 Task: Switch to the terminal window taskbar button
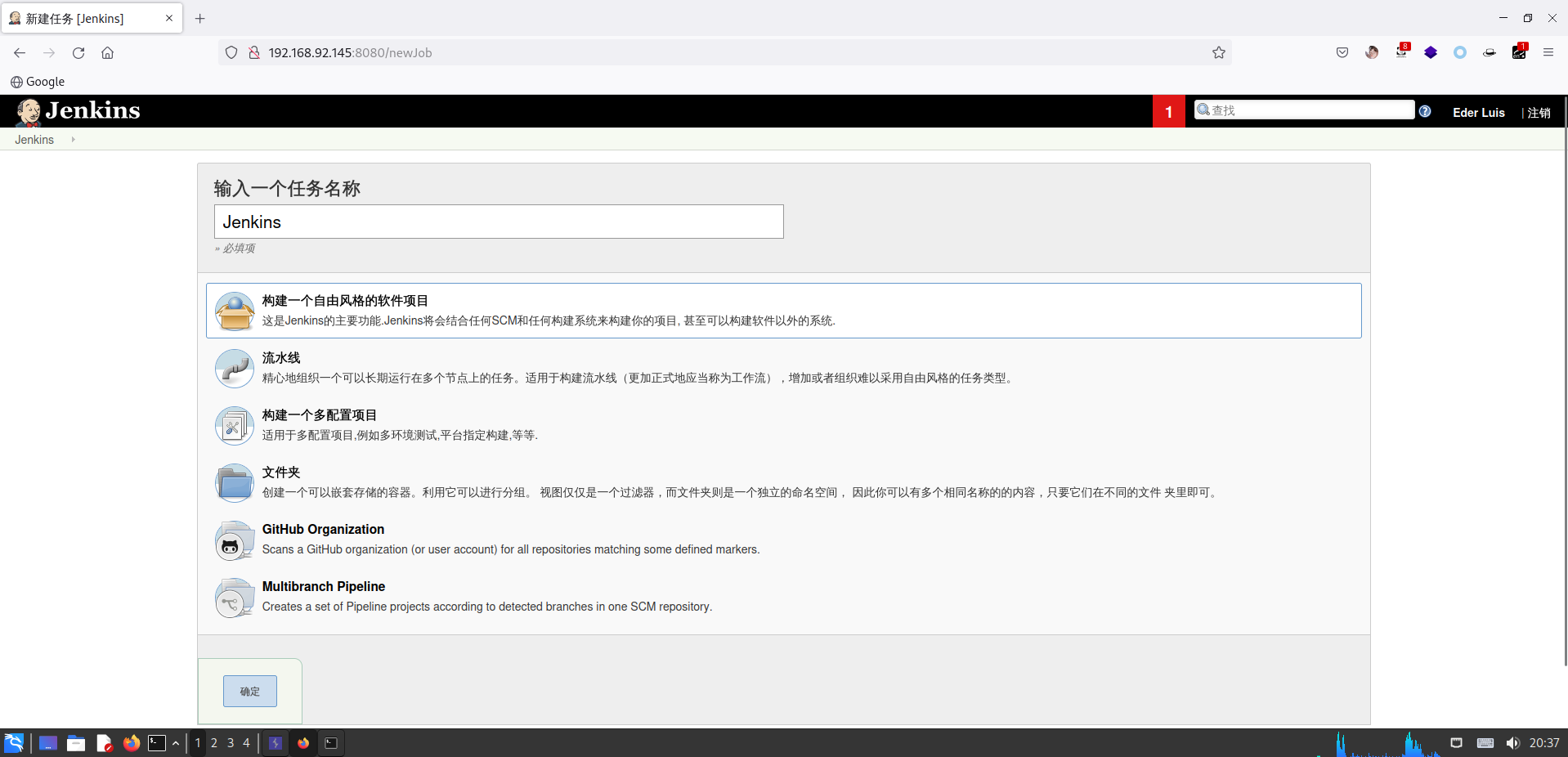[331, 743]
